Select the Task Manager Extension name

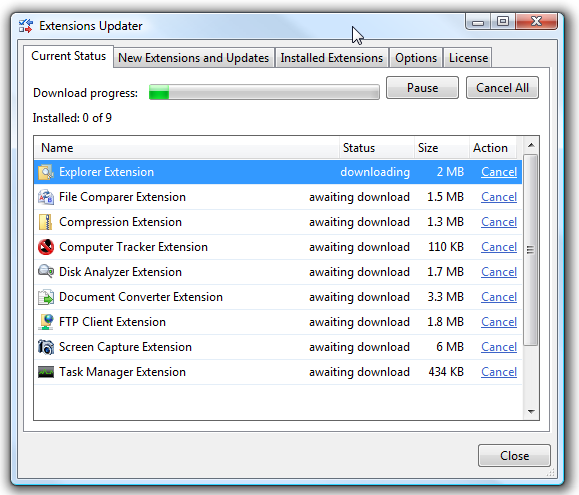[x=122, y=372]
